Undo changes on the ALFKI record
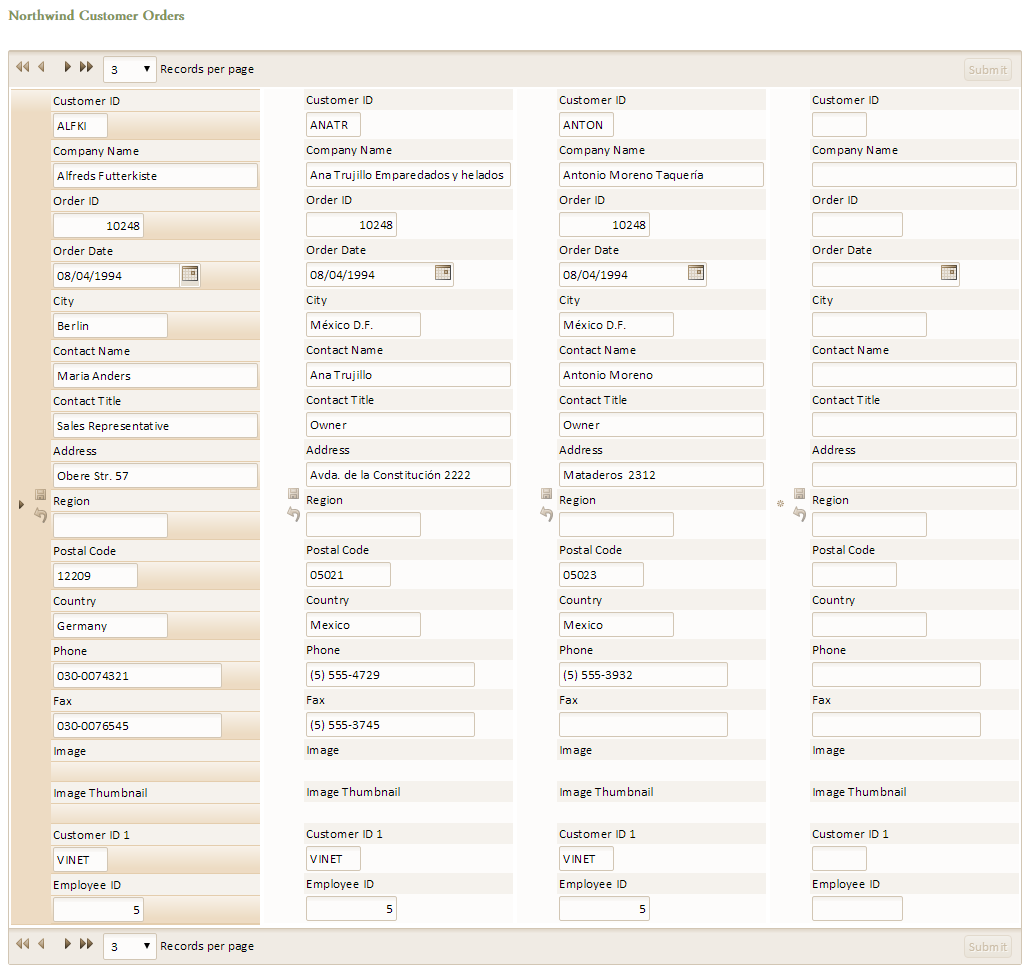Screen dimensions: 1030x971 pyautogui.click(x=41, y=516)
